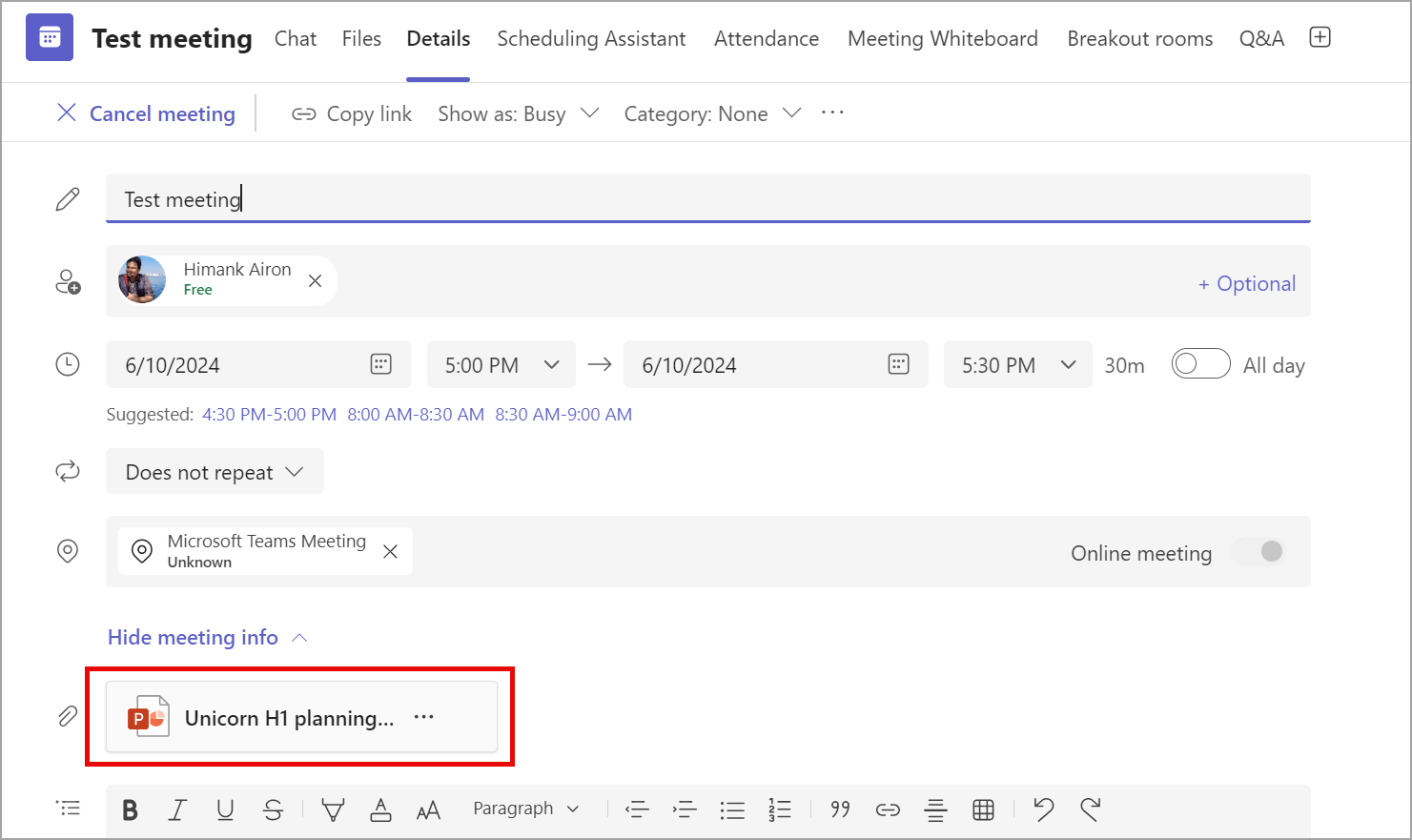
Task: Click Copy link
Action: (352, 113)
